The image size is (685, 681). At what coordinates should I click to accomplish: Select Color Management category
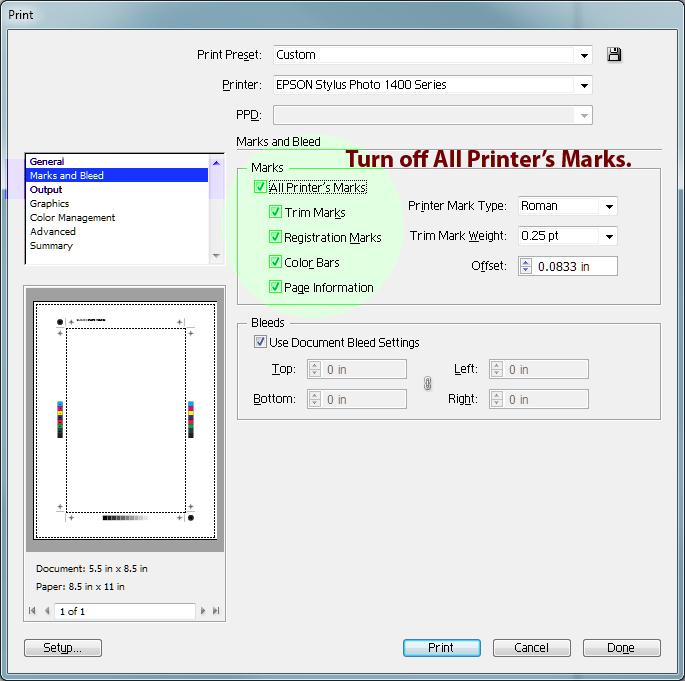(x=117, y=218)
